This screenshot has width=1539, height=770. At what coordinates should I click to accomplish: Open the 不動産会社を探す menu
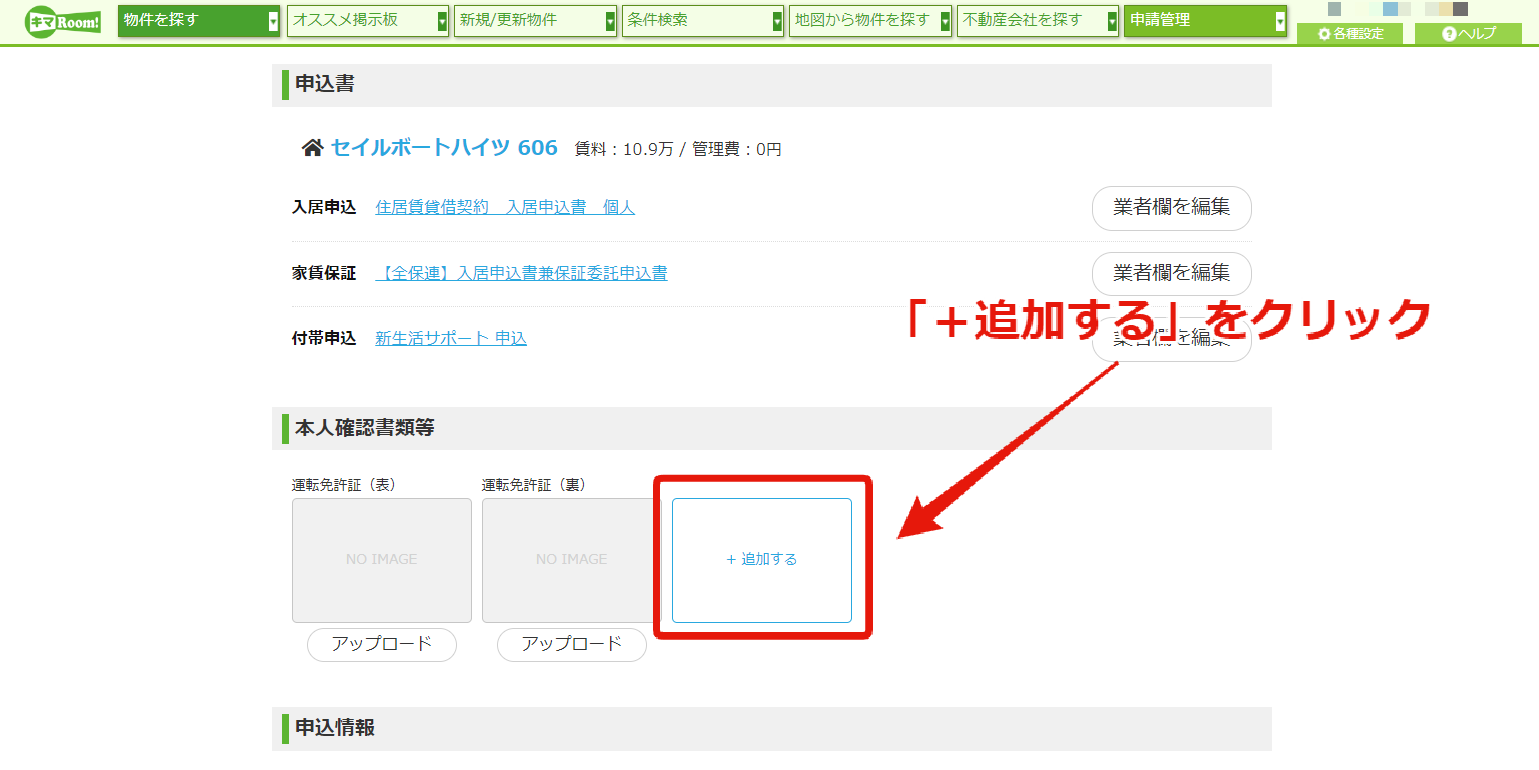click(1038, 20)
